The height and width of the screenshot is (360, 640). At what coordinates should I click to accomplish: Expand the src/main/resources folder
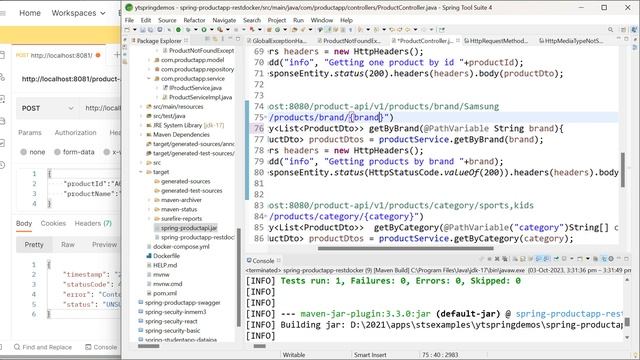point(141,107)
